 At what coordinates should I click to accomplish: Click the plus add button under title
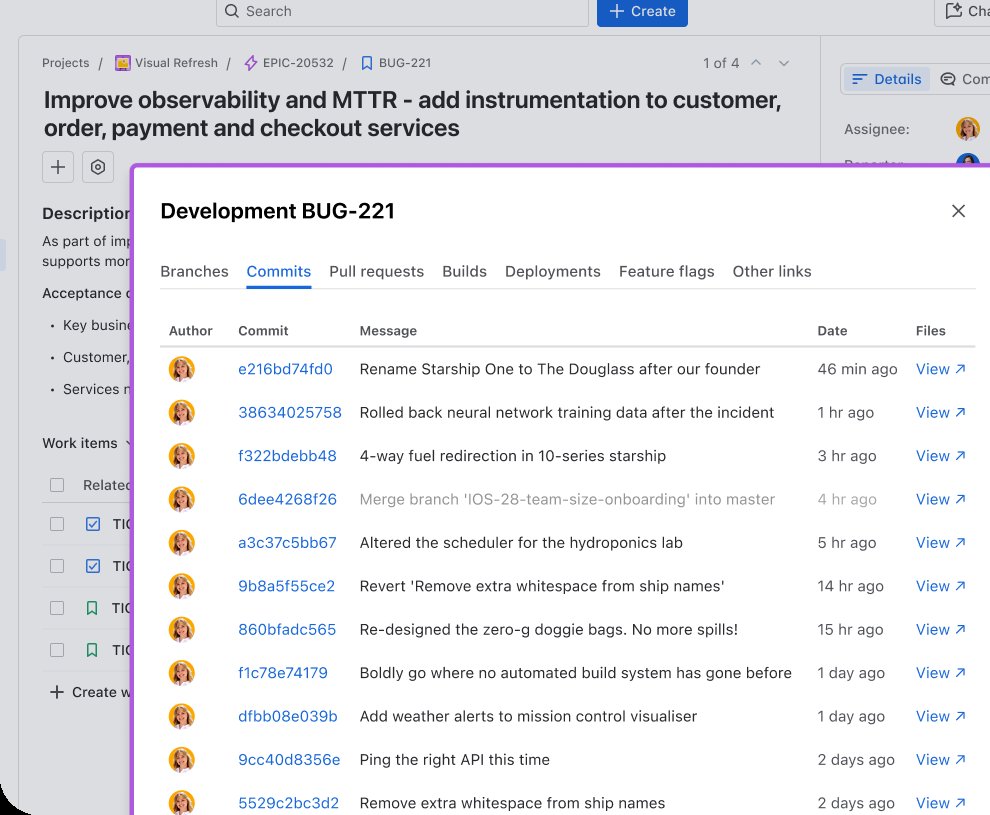(x=58, y=167)
